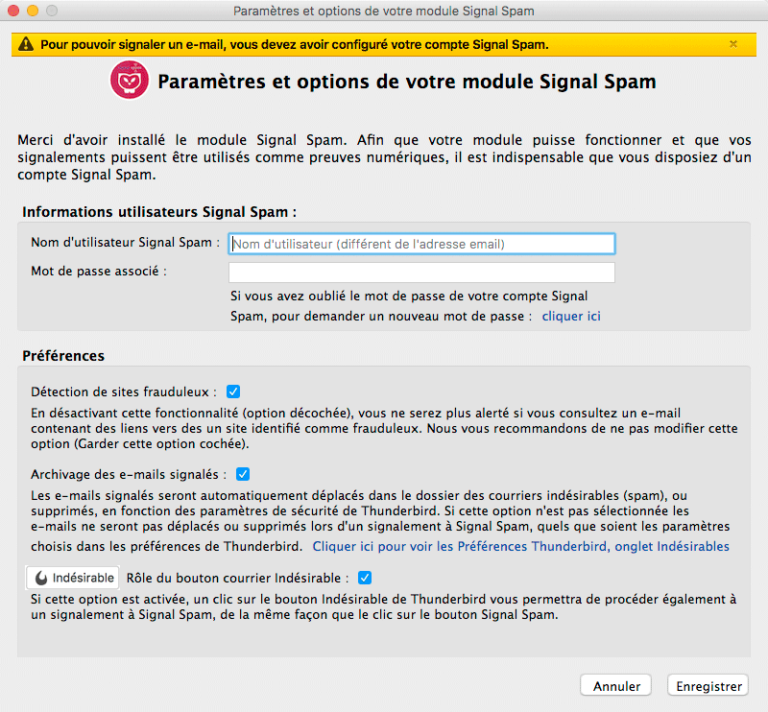Toggle Rôle du bouton courrier Indésirable checkbox
Viewport: 768px width, 712px height.
point(364,578)
